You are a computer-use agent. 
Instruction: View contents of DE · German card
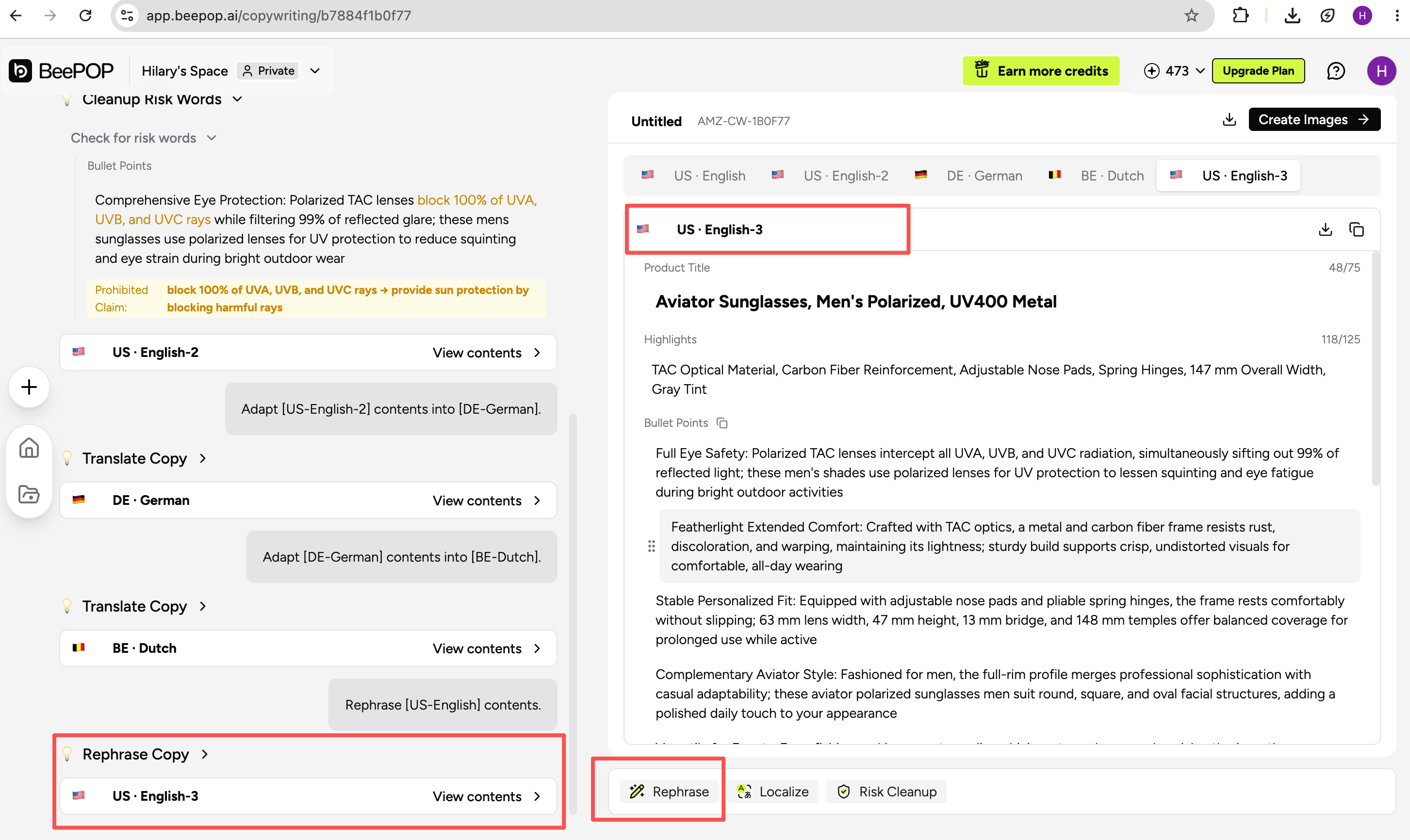click(487, 501)
